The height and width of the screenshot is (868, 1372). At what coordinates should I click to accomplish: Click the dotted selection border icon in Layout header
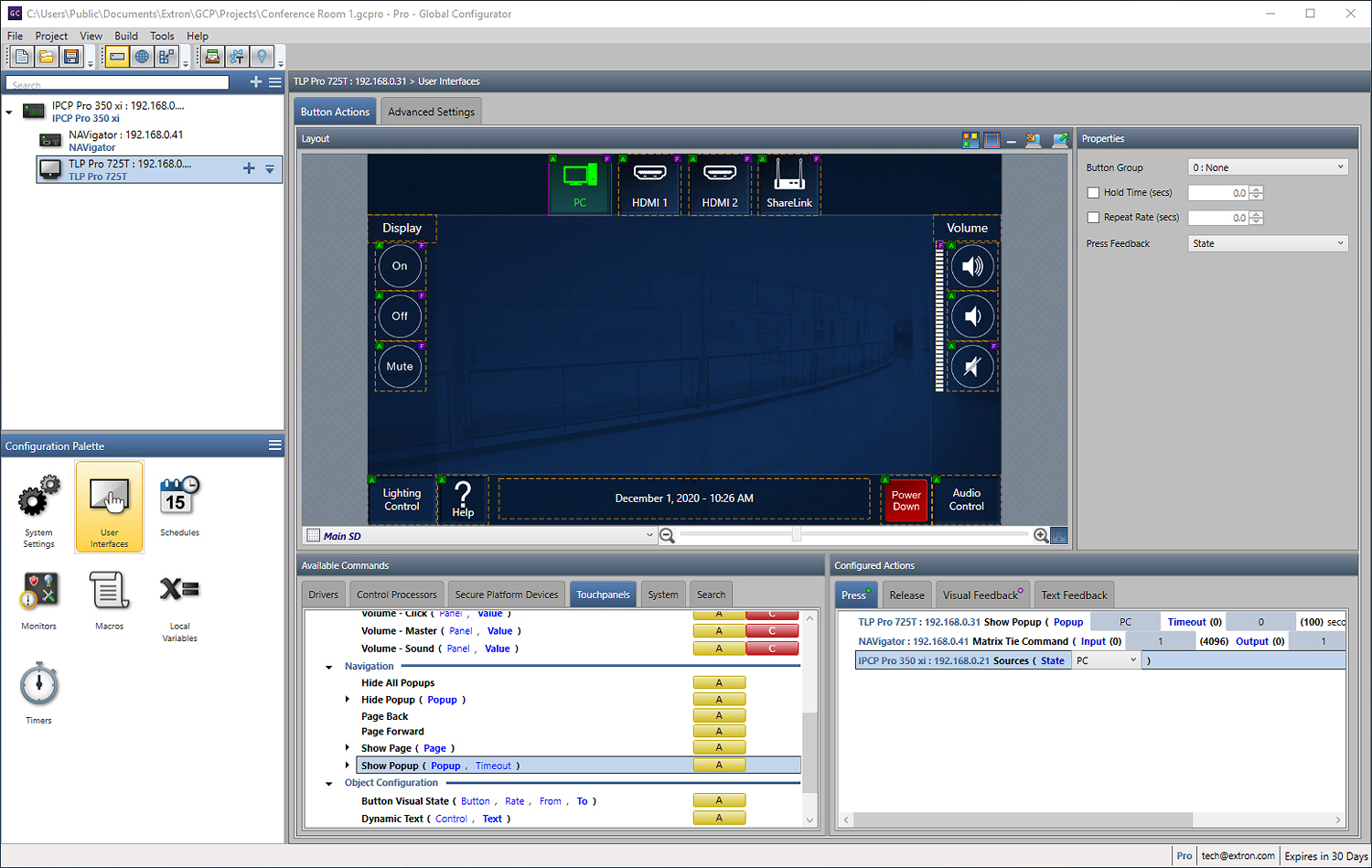991,140
